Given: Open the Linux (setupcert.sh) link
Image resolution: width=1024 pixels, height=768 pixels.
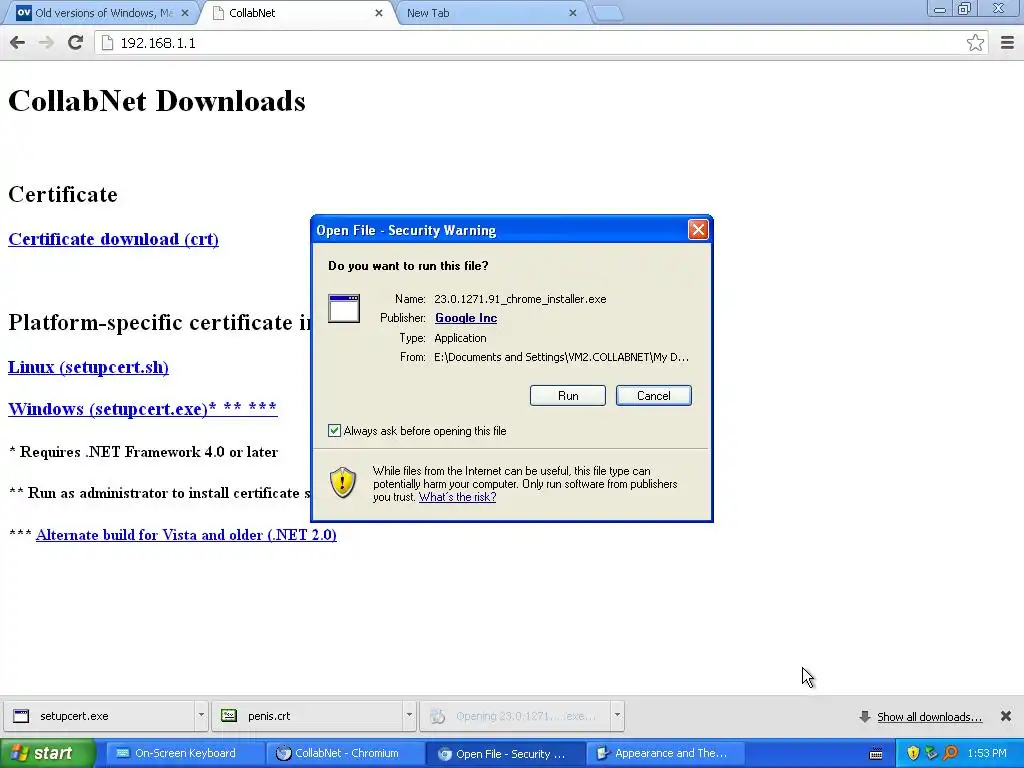Looking at the screenshot, I should coord(88,367).
